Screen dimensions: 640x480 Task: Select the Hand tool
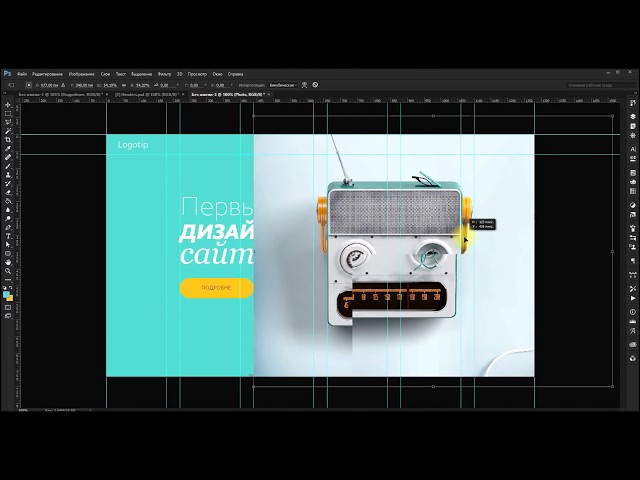coord(8,262)
